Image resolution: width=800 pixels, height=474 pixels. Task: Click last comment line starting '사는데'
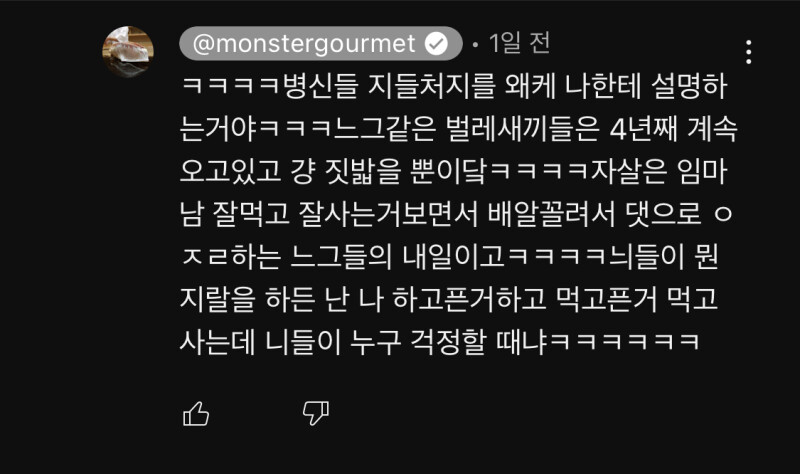coord(439,342)
